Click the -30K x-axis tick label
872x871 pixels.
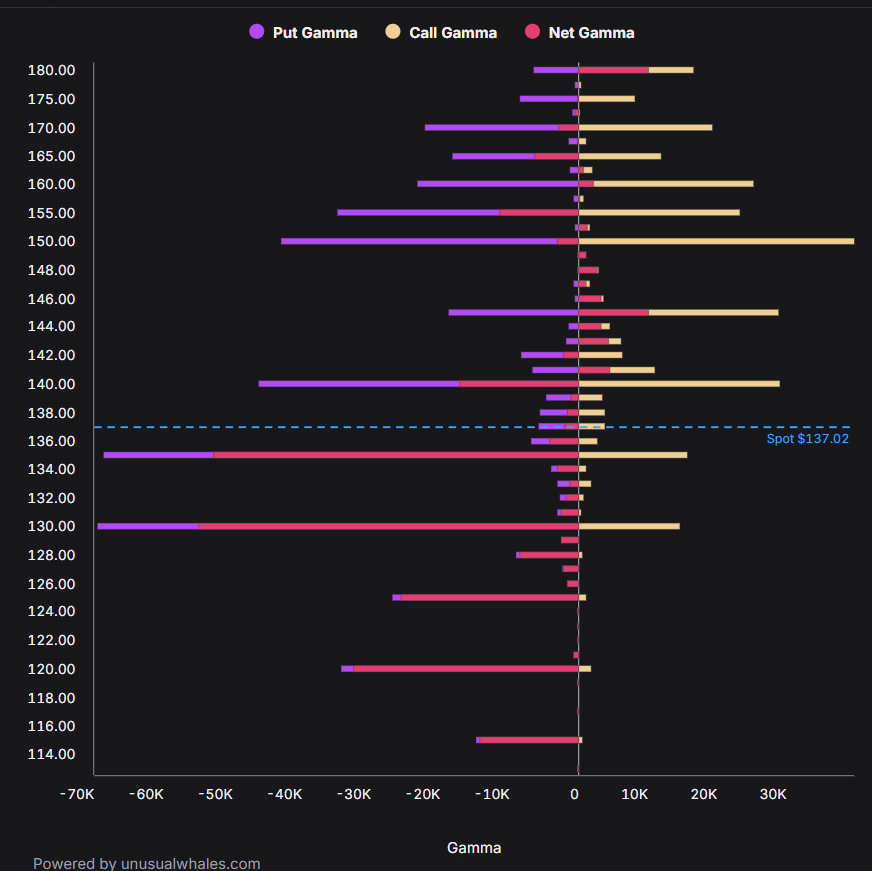click(x=354, y=794)
